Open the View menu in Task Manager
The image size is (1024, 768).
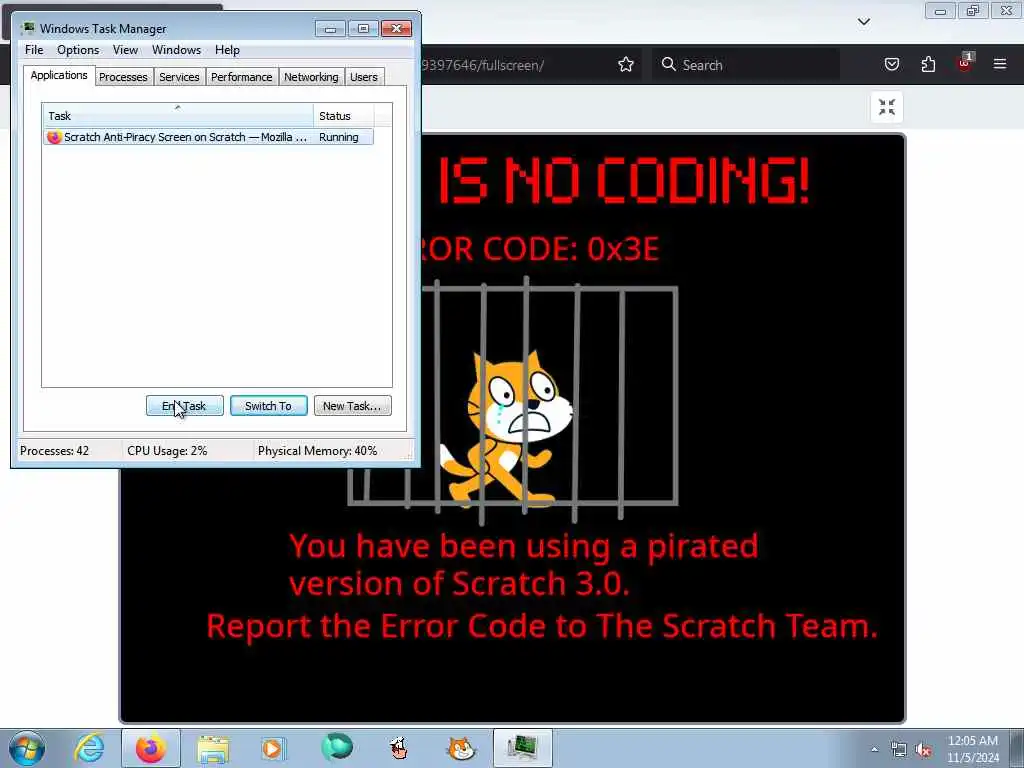(x=125, y=50)
